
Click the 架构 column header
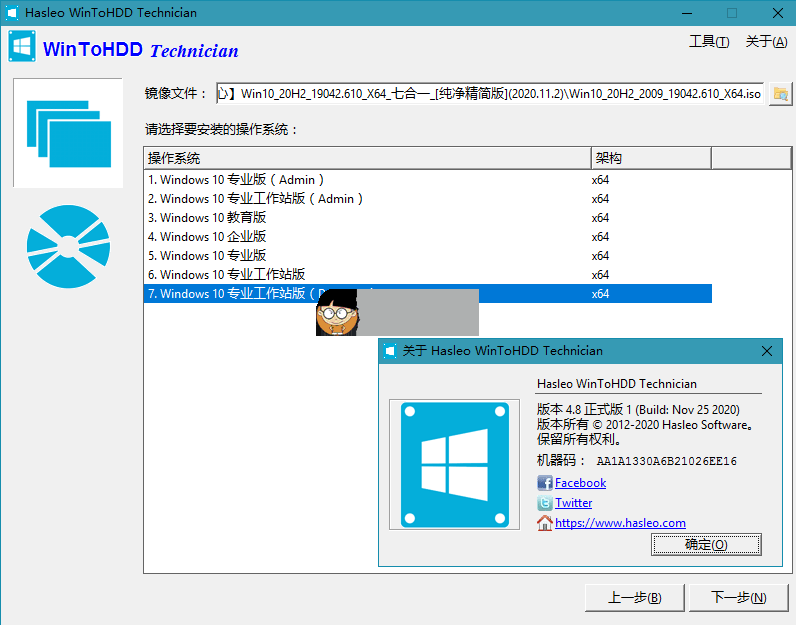(651, 158)
